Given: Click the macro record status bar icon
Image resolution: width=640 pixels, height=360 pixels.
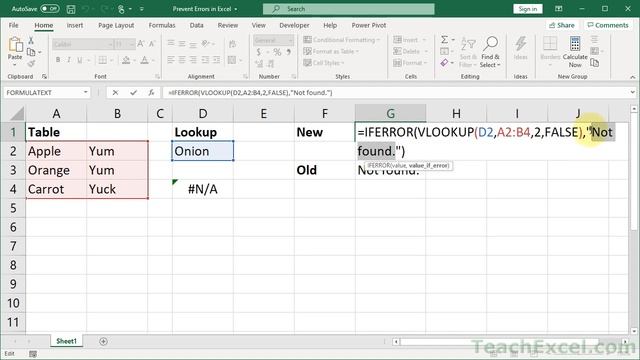Looking at the screenshot, I should click(33, 354).
